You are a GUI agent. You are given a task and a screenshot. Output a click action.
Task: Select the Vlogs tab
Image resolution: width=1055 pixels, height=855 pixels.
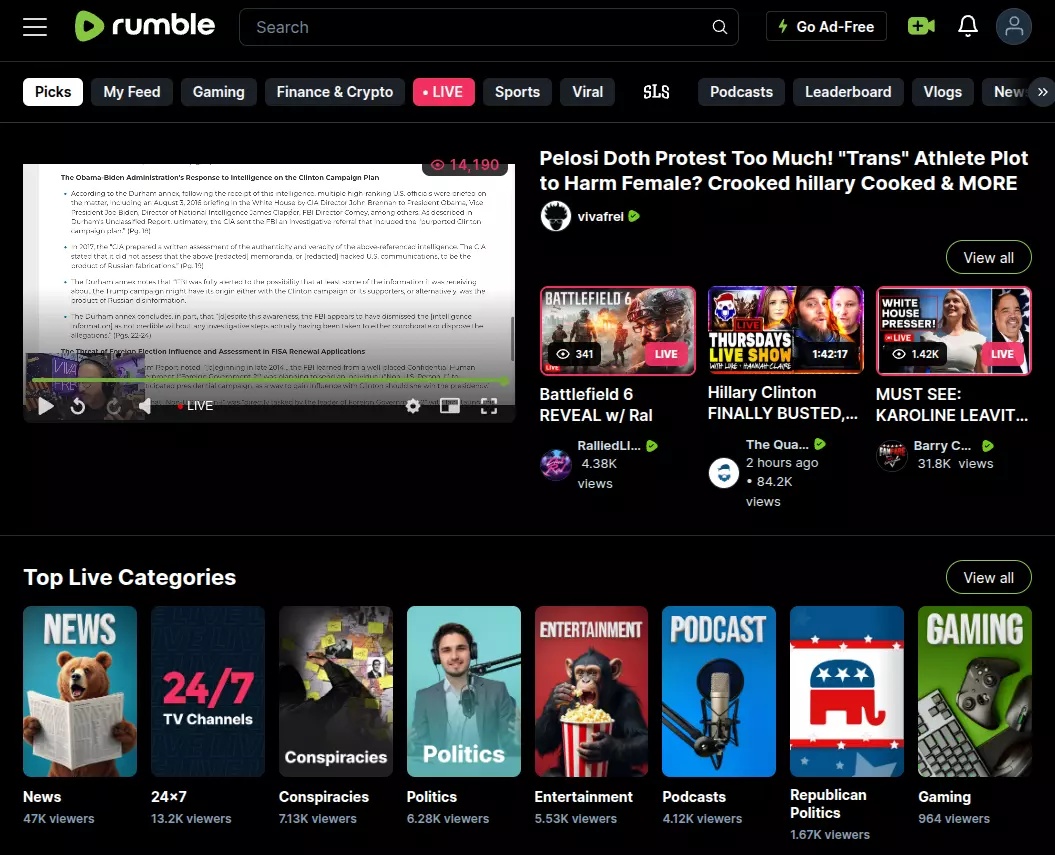[x=943, y=91]
